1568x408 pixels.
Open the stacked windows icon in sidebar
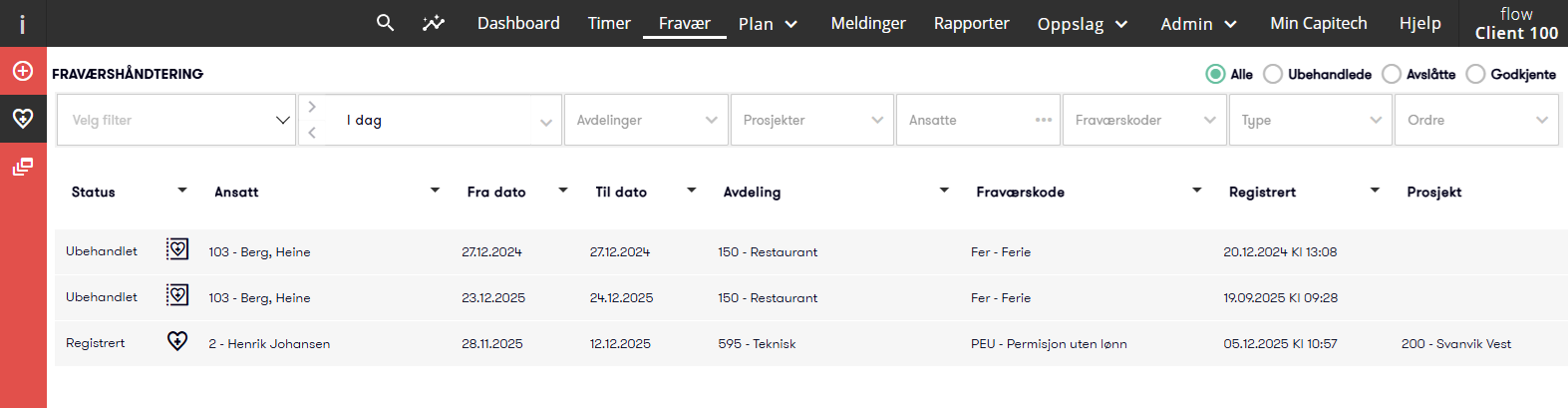23,167
